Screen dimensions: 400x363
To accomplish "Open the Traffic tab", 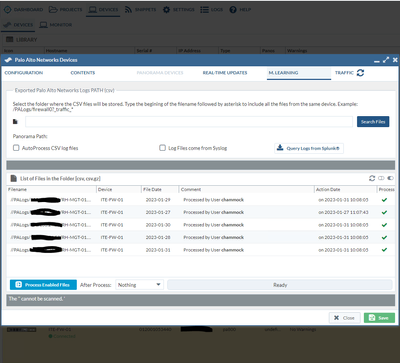I will [344, 73].
